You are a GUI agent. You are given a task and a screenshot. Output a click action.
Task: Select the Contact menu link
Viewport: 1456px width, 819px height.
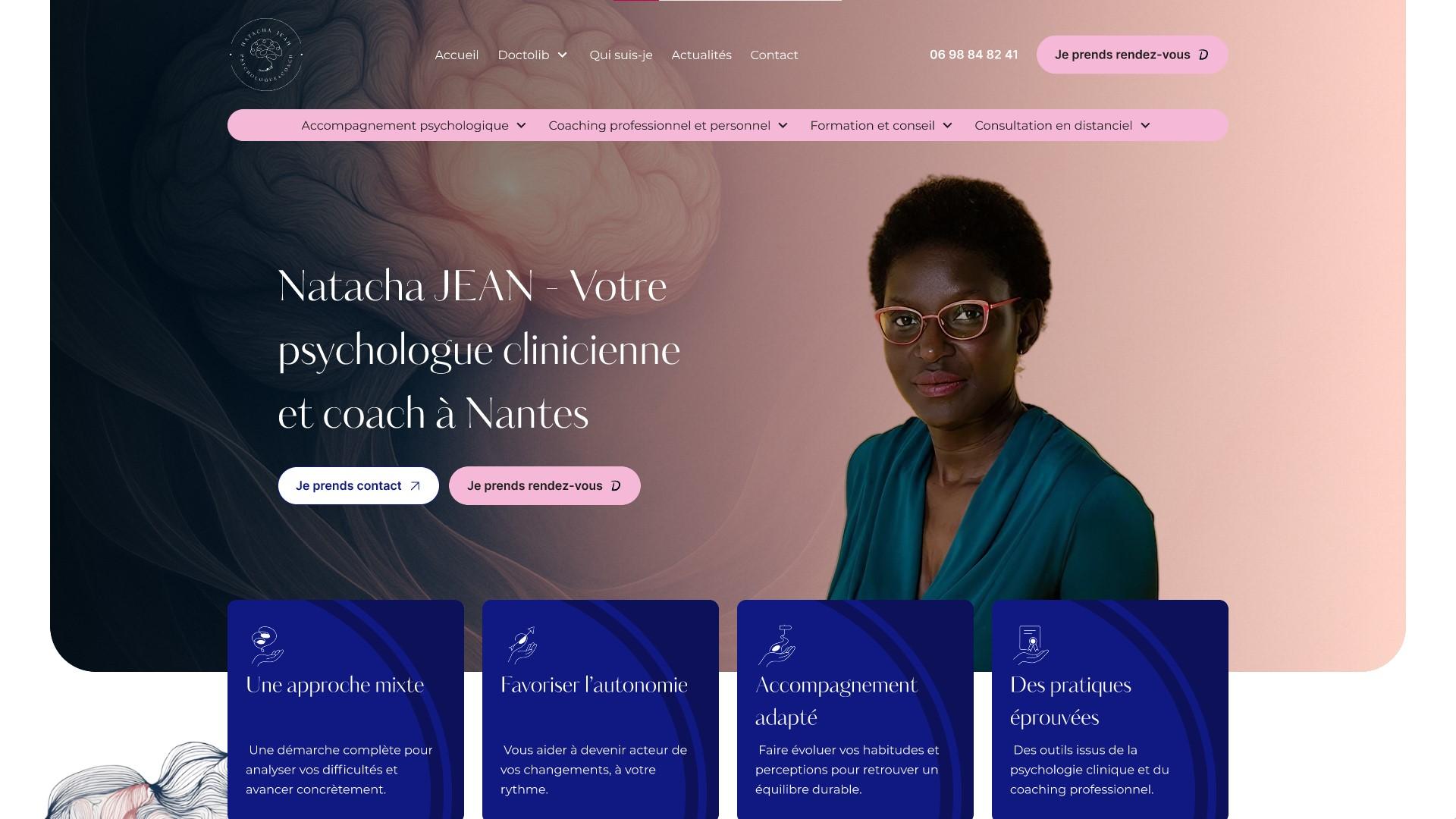coord(773,55)
